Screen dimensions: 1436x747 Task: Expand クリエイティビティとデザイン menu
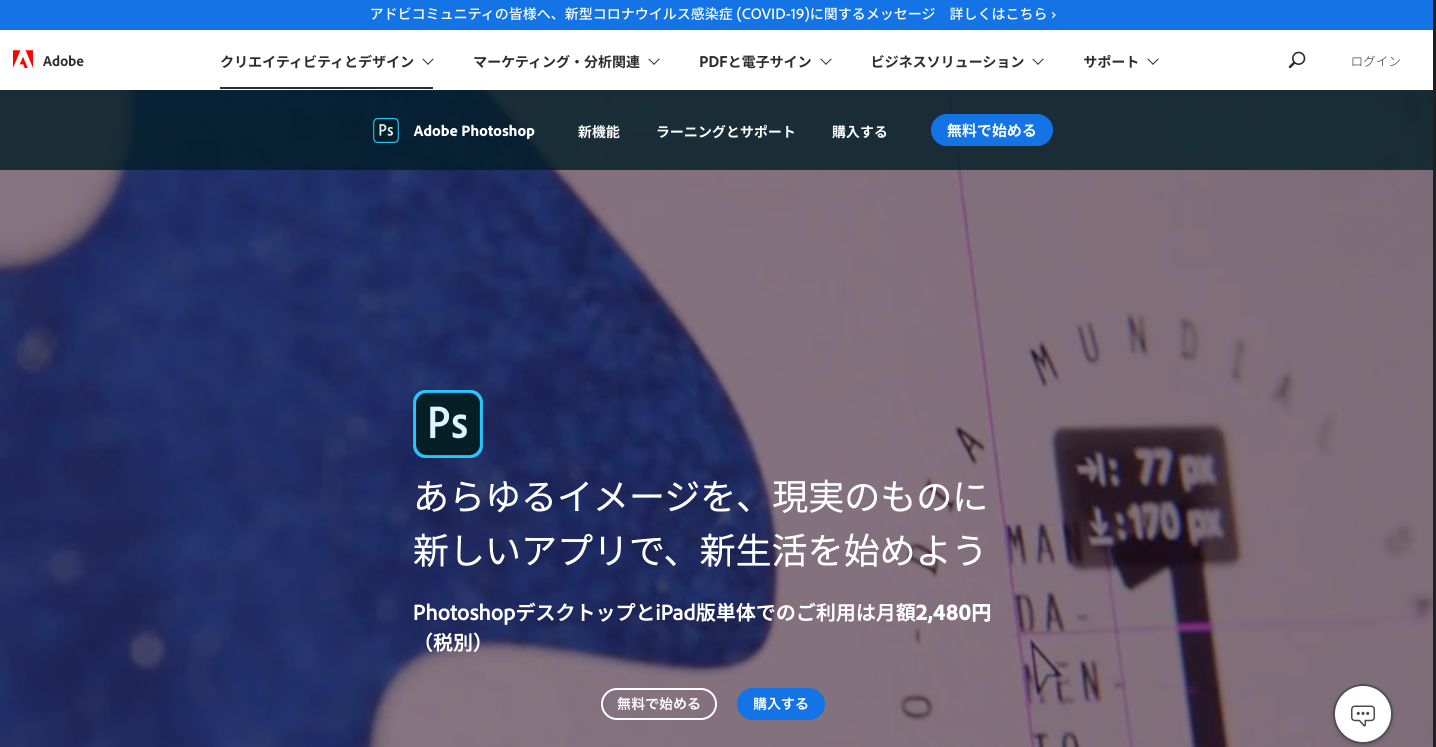tap(327, 61)
